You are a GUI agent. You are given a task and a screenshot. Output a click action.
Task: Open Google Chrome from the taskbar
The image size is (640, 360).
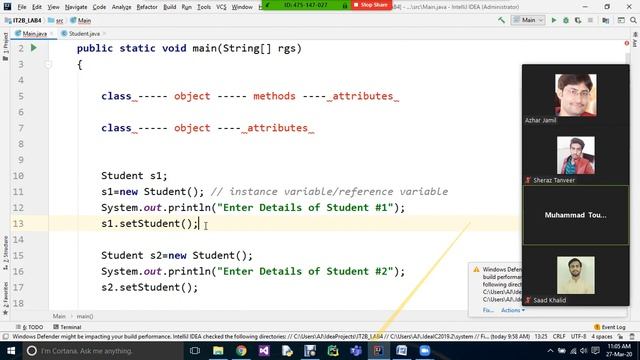pos(241,351)
